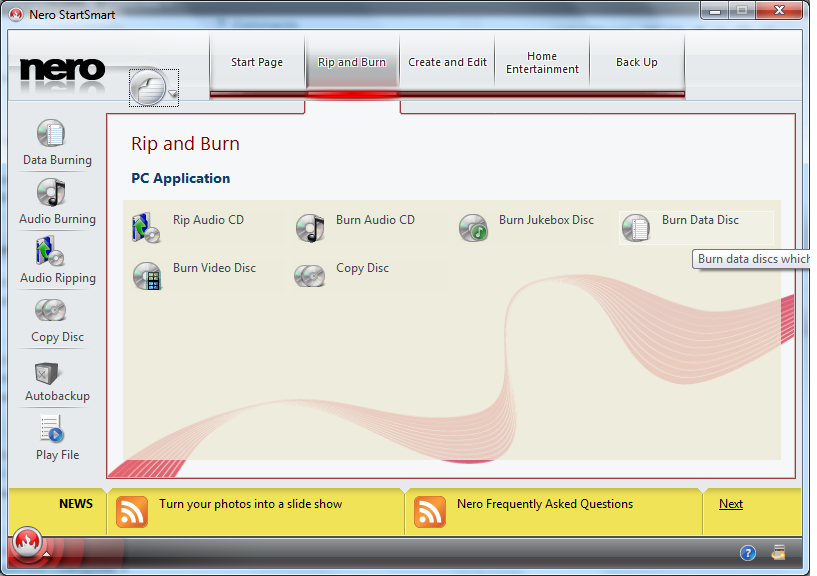Click the Nero logo
Viewport: 817px width, 576px height.
(62, 69)
